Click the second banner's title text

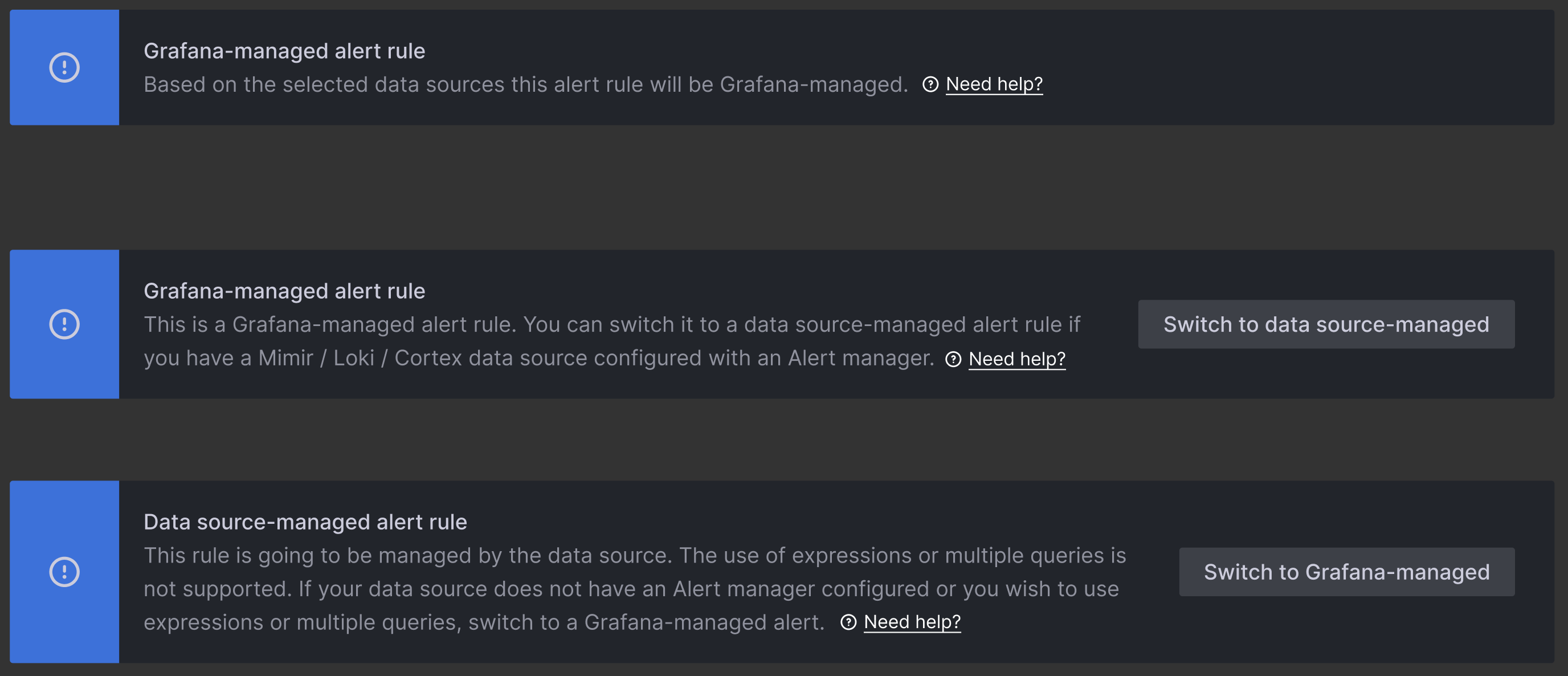[x=284, y=291]
